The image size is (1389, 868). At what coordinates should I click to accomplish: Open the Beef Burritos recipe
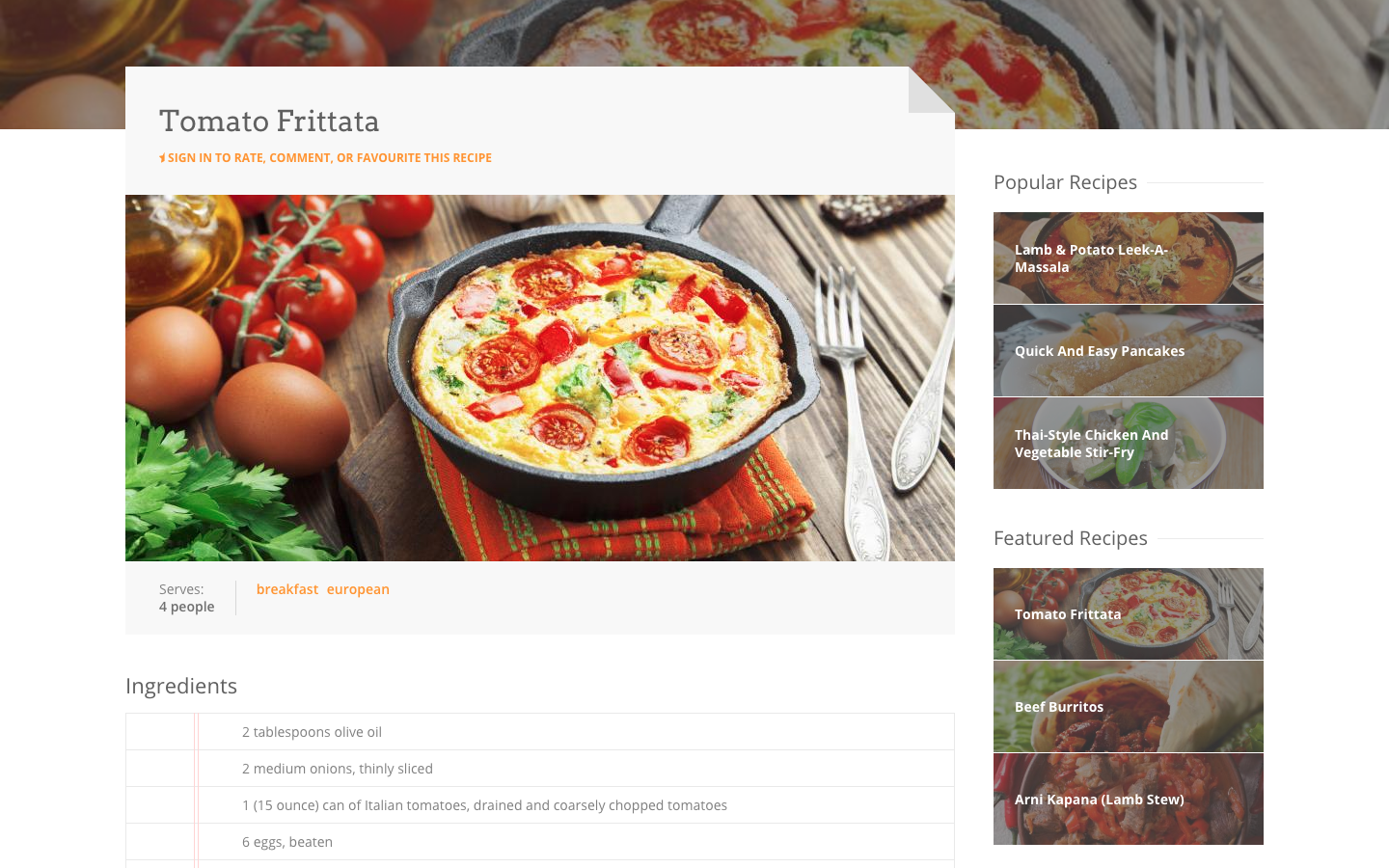1129,707
